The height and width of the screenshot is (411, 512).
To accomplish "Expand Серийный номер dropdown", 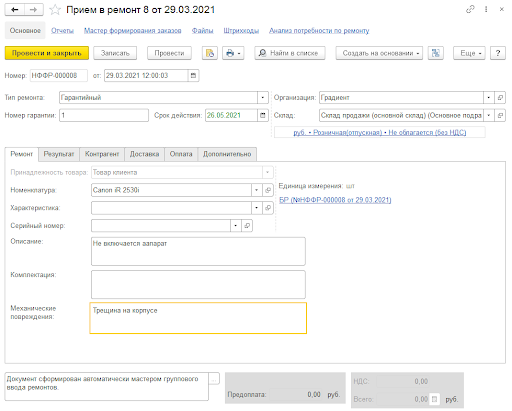I will click(x=236, y=226).
